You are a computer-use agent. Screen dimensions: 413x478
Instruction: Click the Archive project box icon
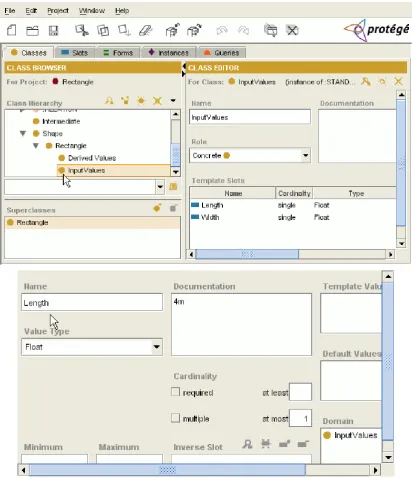tap(173, 30)
